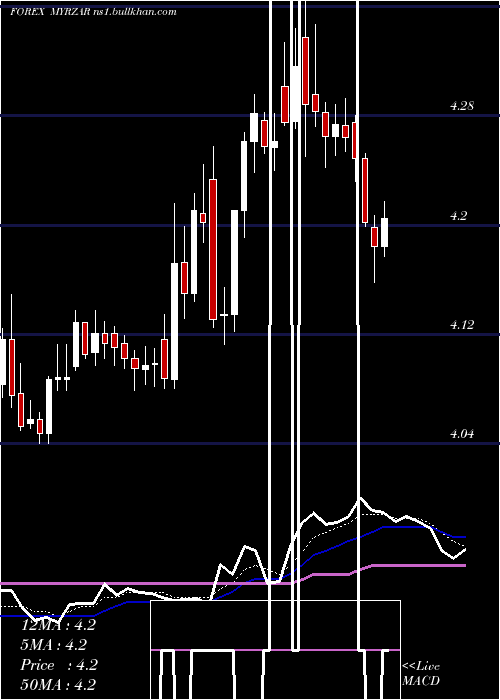Click the 4.28 price axis label
The width and height of the screenshot is (500, 700).
pos(461,106)
